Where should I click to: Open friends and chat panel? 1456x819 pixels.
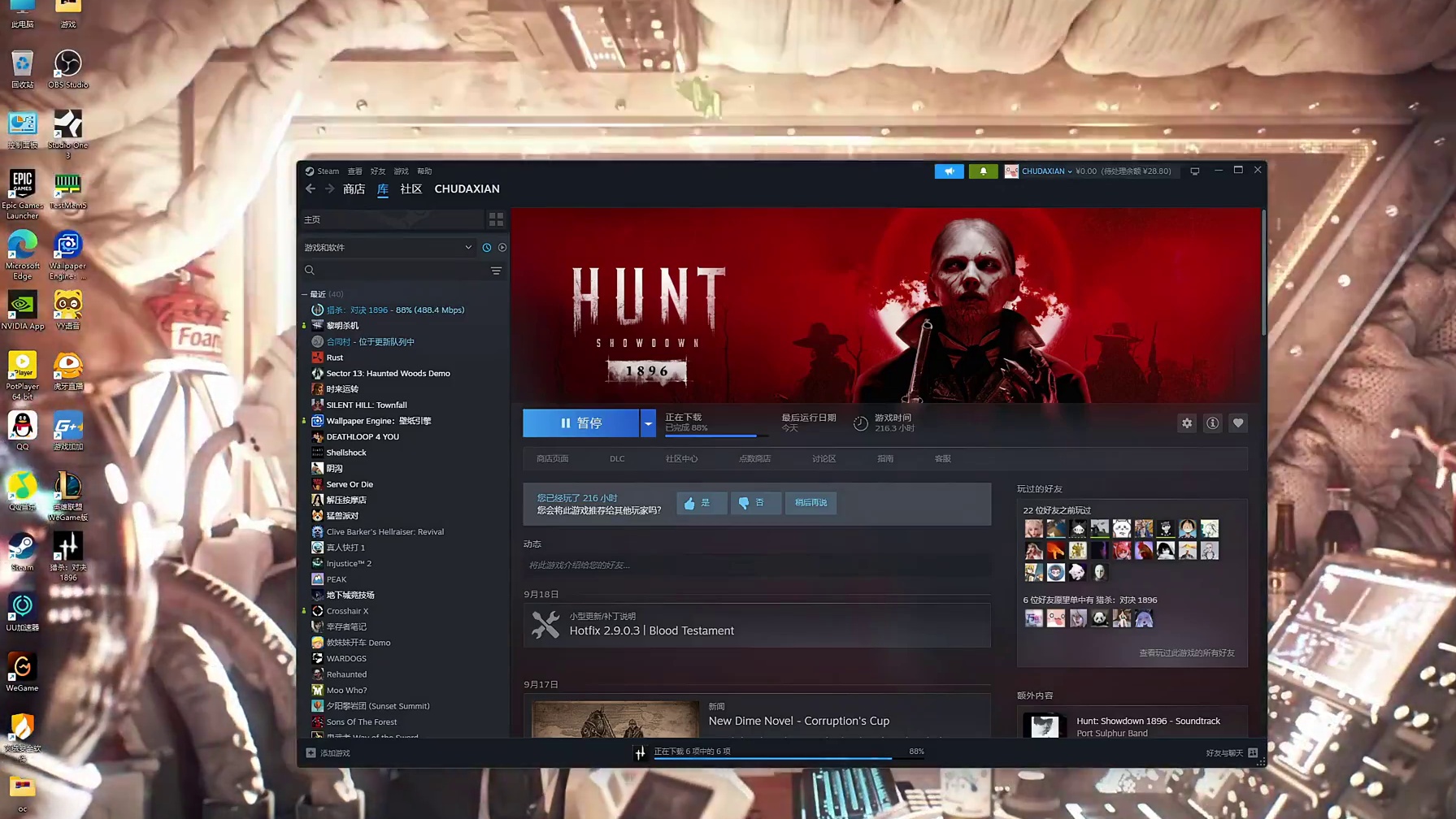click(1231, 753)
